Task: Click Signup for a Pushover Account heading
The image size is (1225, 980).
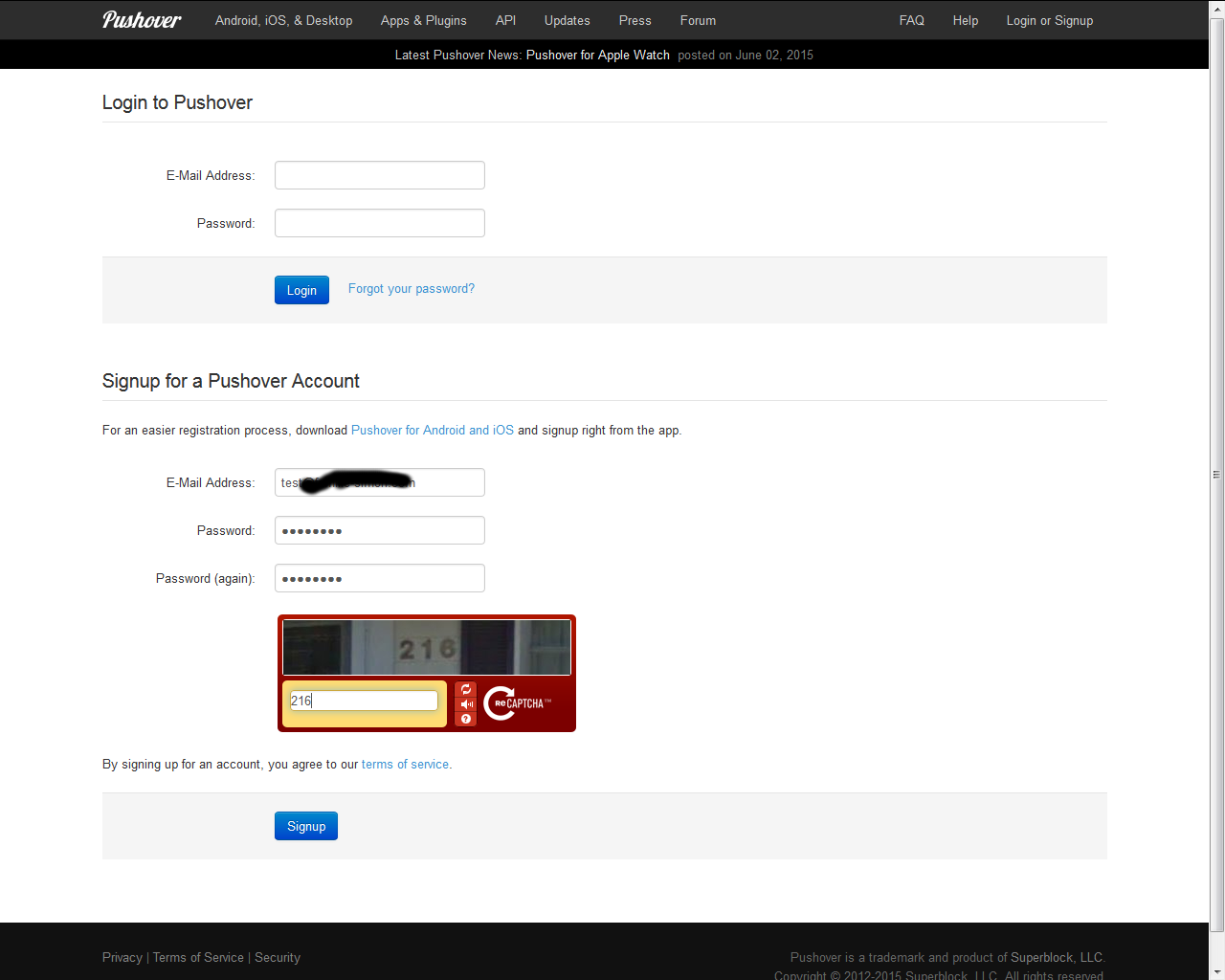Action: click(231, 381)
